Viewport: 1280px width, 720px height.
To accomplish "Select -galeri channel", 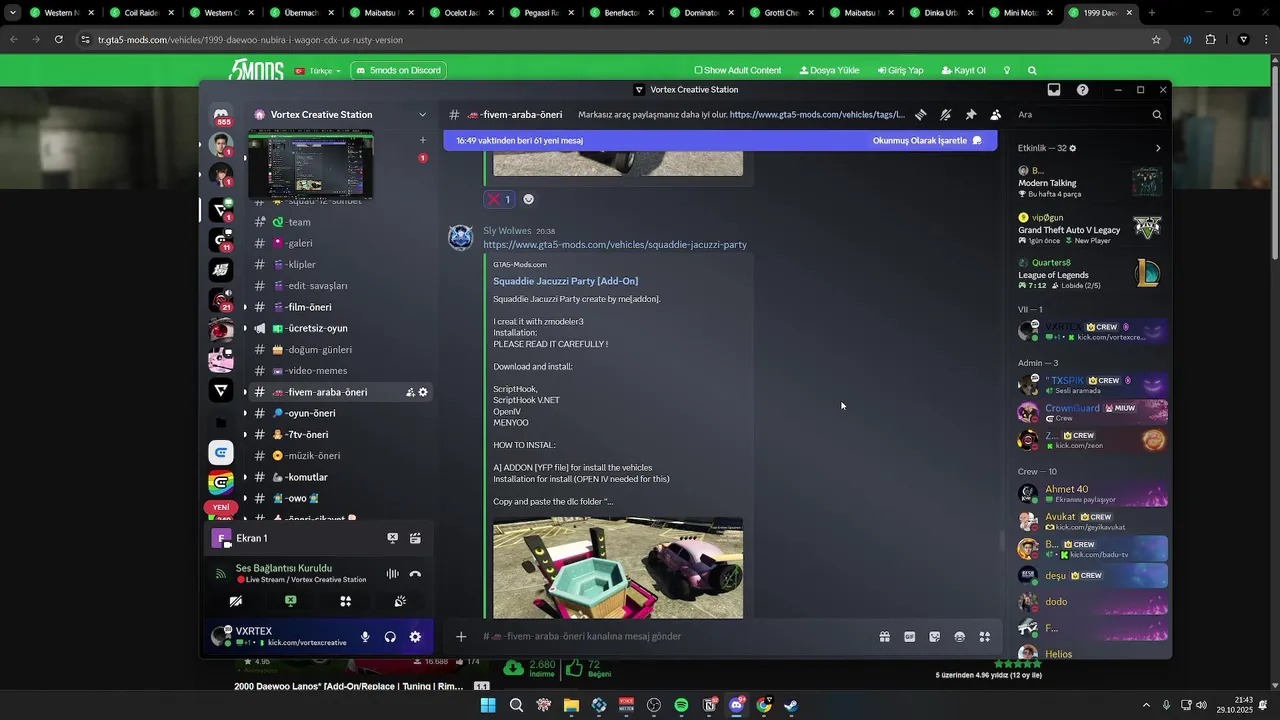I will [340, 243].
